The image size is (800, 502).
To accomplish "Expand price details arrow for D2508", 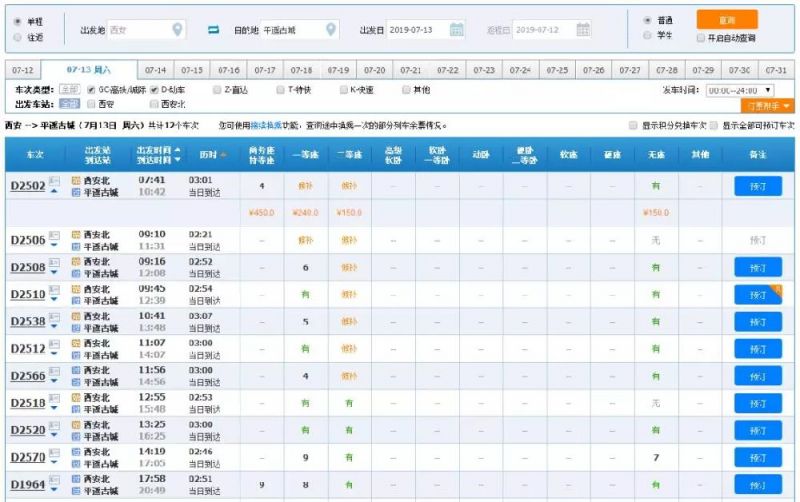I will (x=54, y=272).
